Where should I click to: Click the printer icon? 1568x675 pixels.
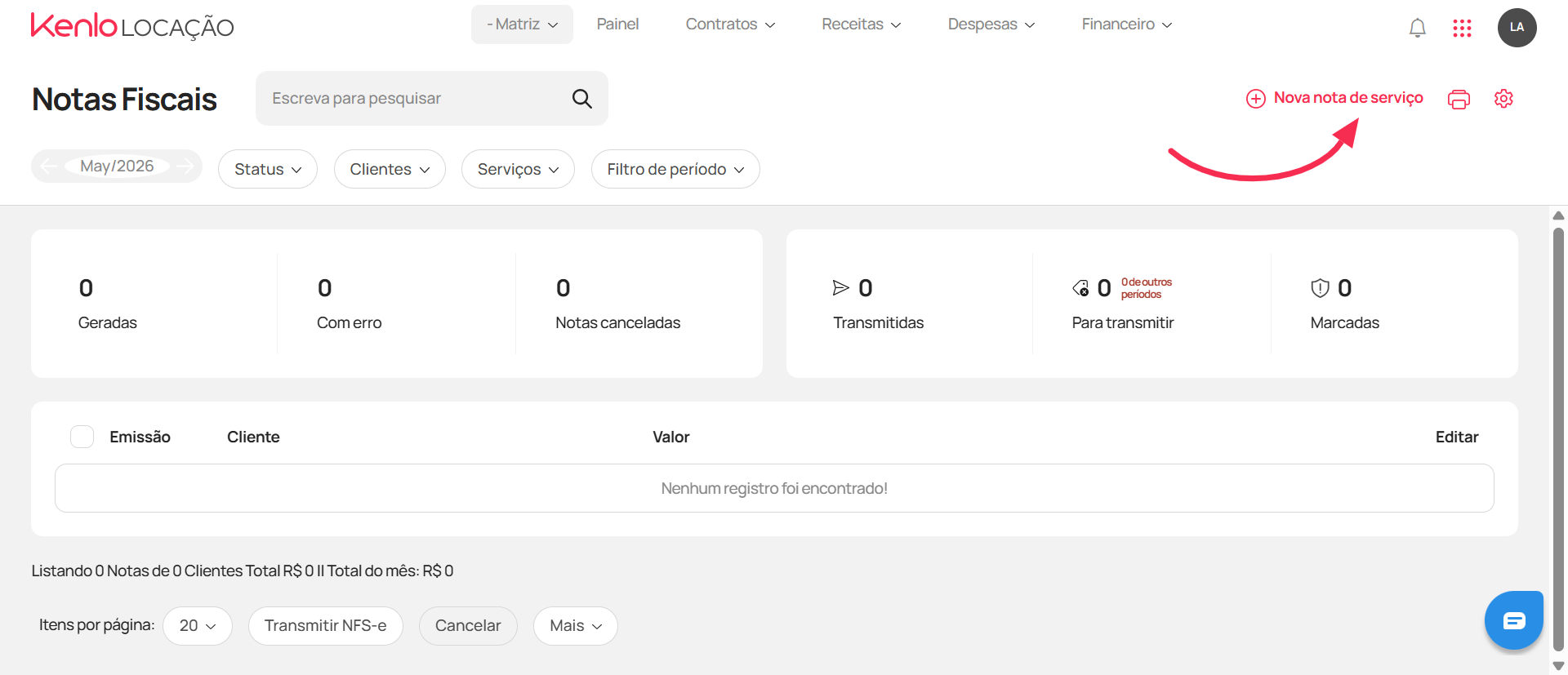point(1459,99)
